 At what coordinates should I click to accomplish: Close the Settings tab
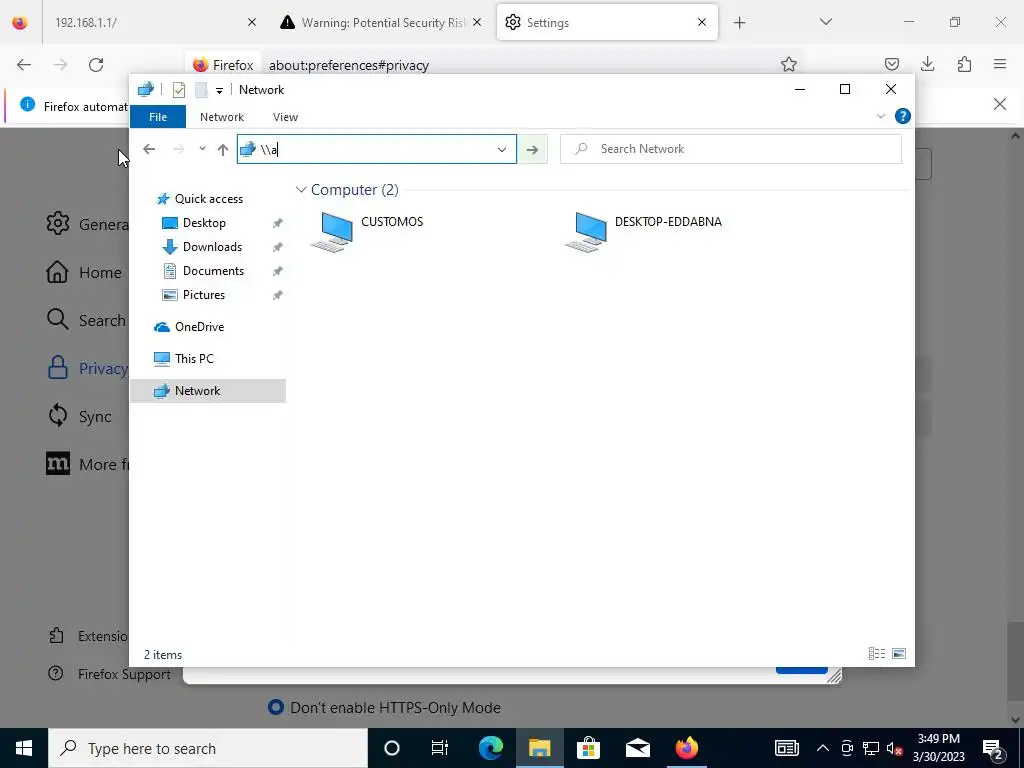tap(702, 23)
